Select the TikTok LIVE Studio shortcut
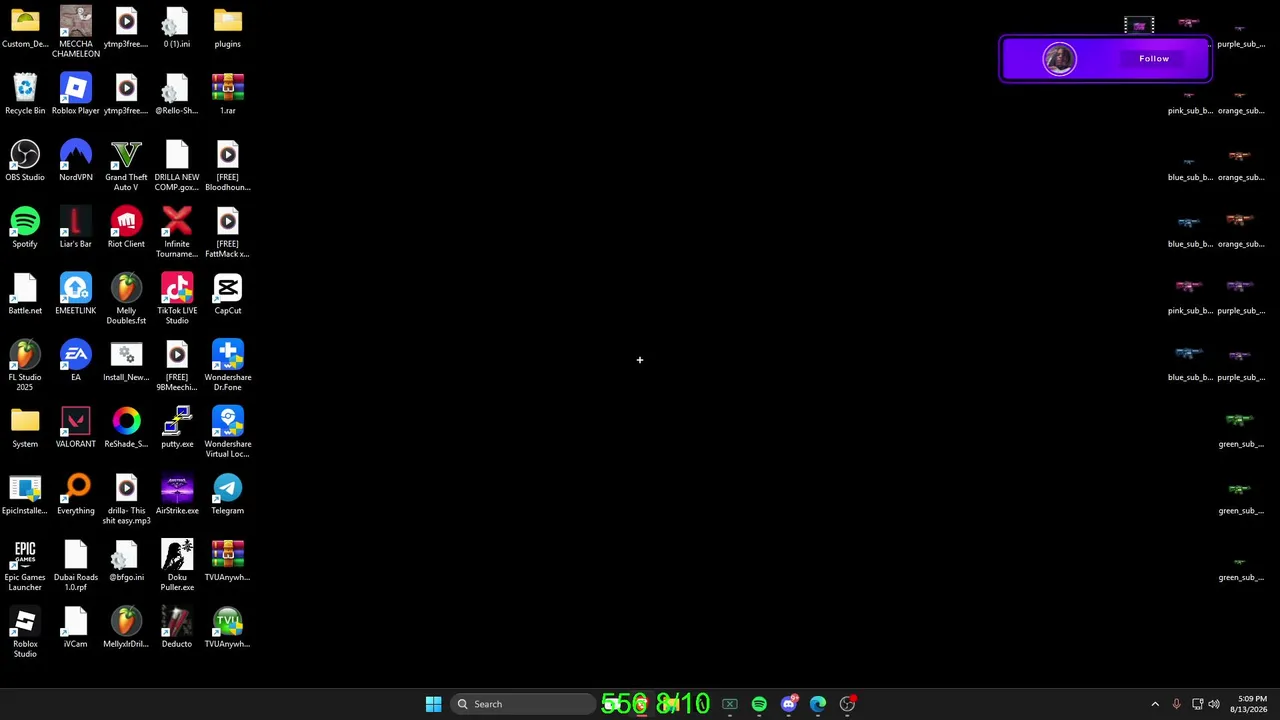 coord(177,299)
